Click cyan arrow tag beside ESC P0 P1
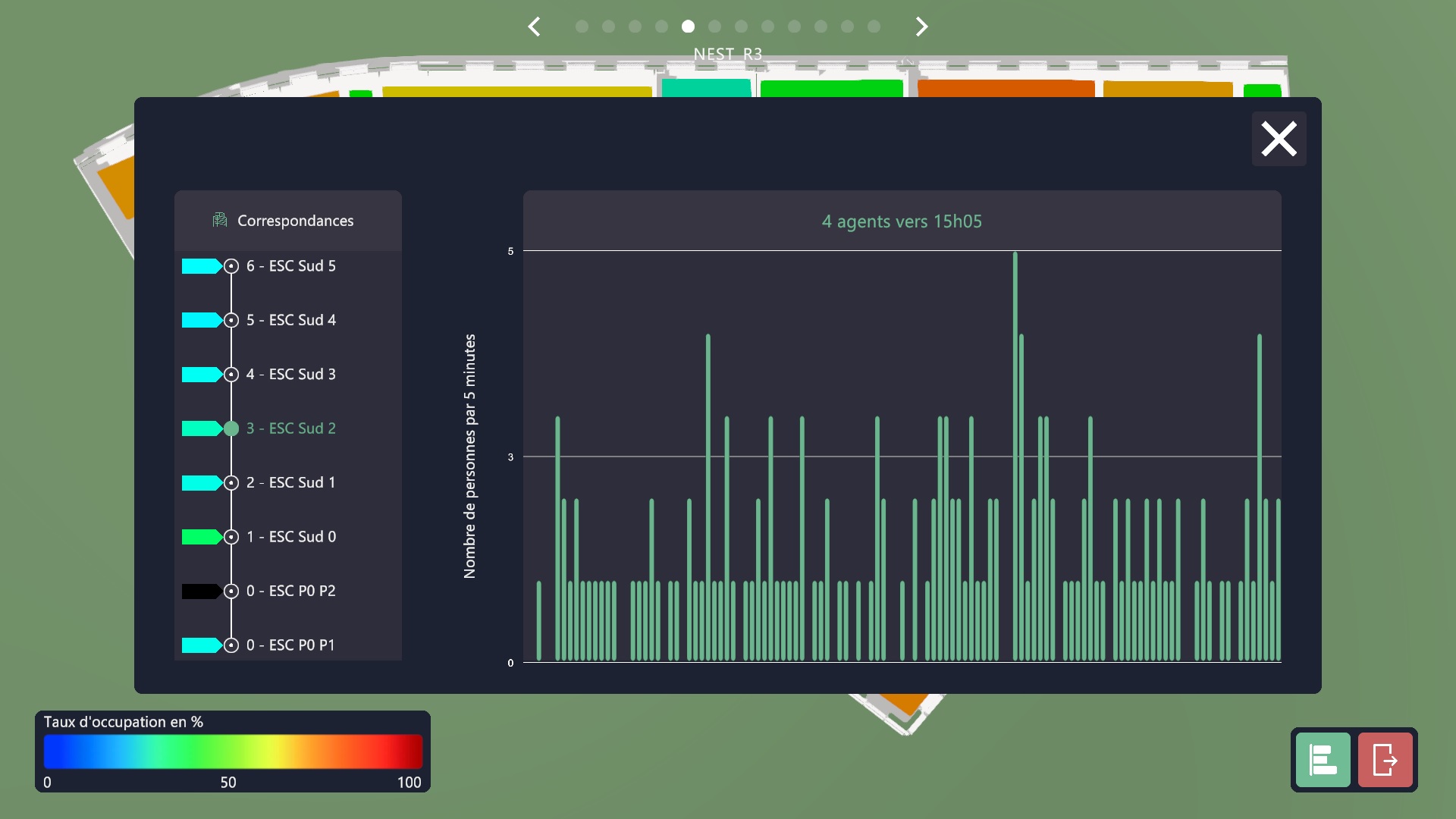The width and height of the screenshot is (1456, 819). (200, 645)
